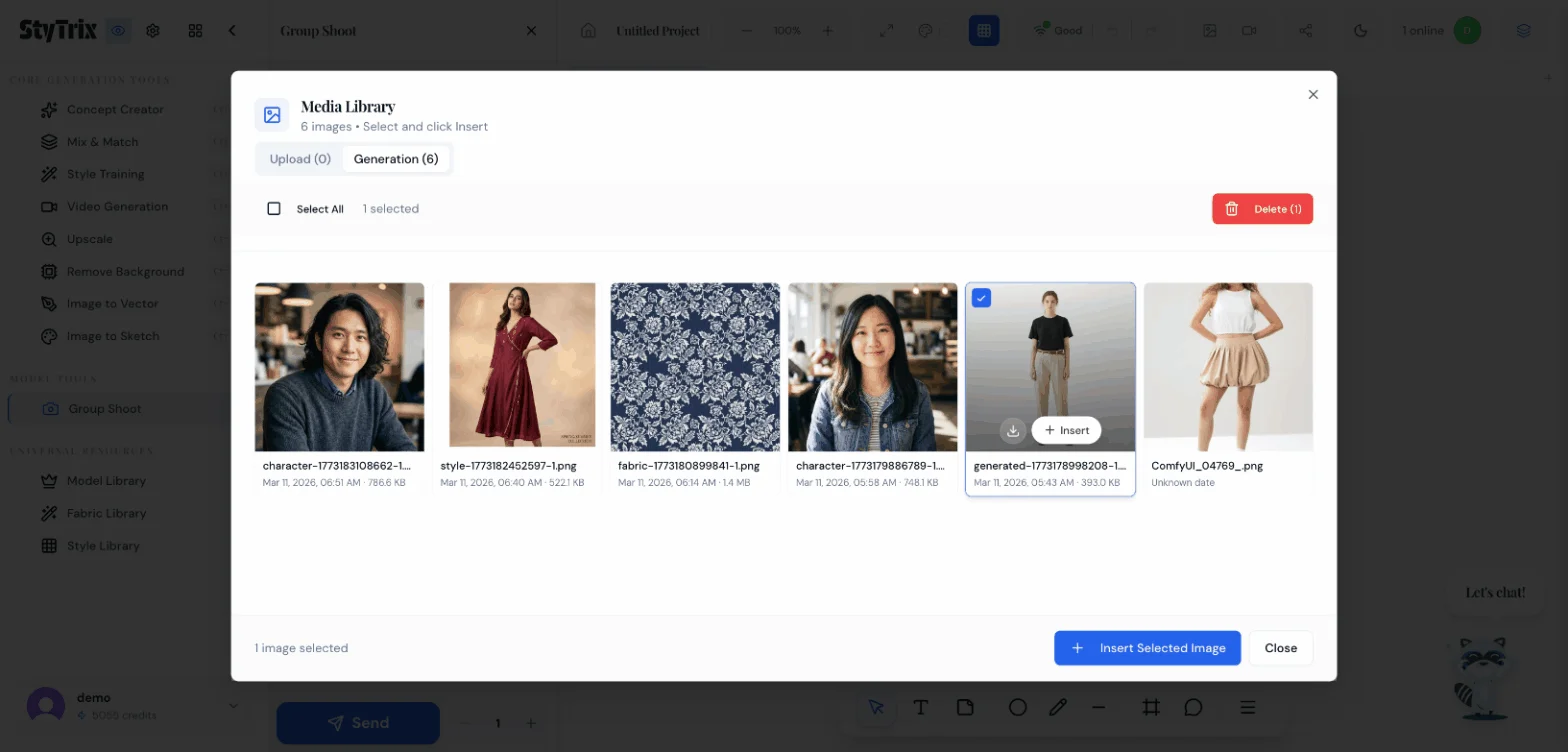The height and width of the screenshot is (752, 1568).
Task: Select the Generation (6) tab
Action: (x=396, y=159)
